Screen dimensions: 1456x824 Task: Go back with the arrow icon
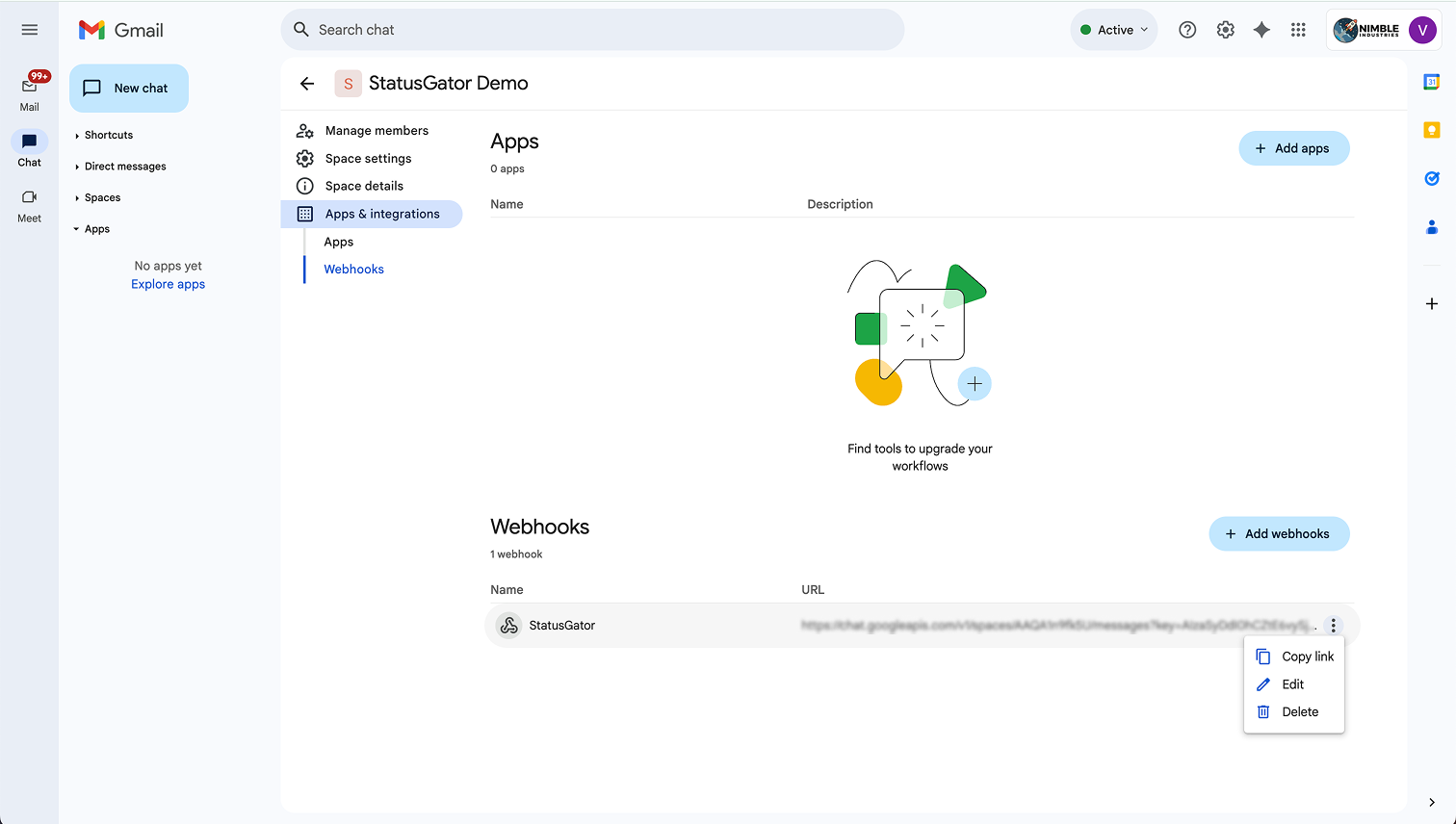[307, 84]
